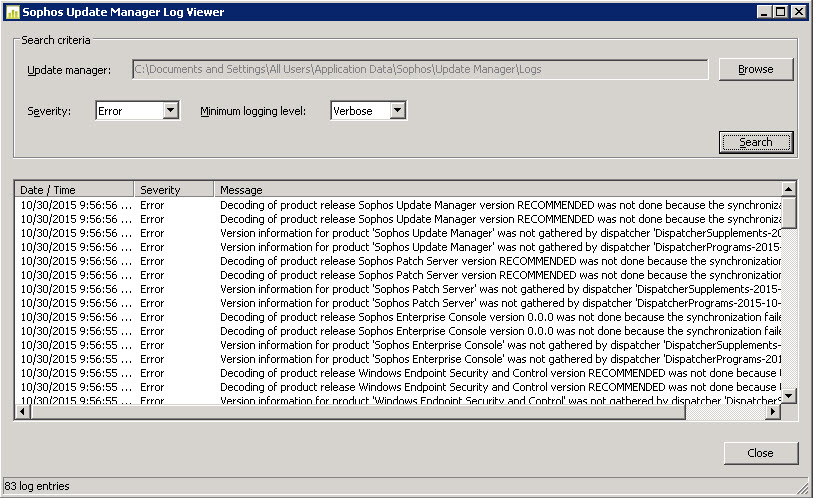Select second Decoding Sophos Patch Server row
The image size is (813, 498).
click(x=398, y=275)
